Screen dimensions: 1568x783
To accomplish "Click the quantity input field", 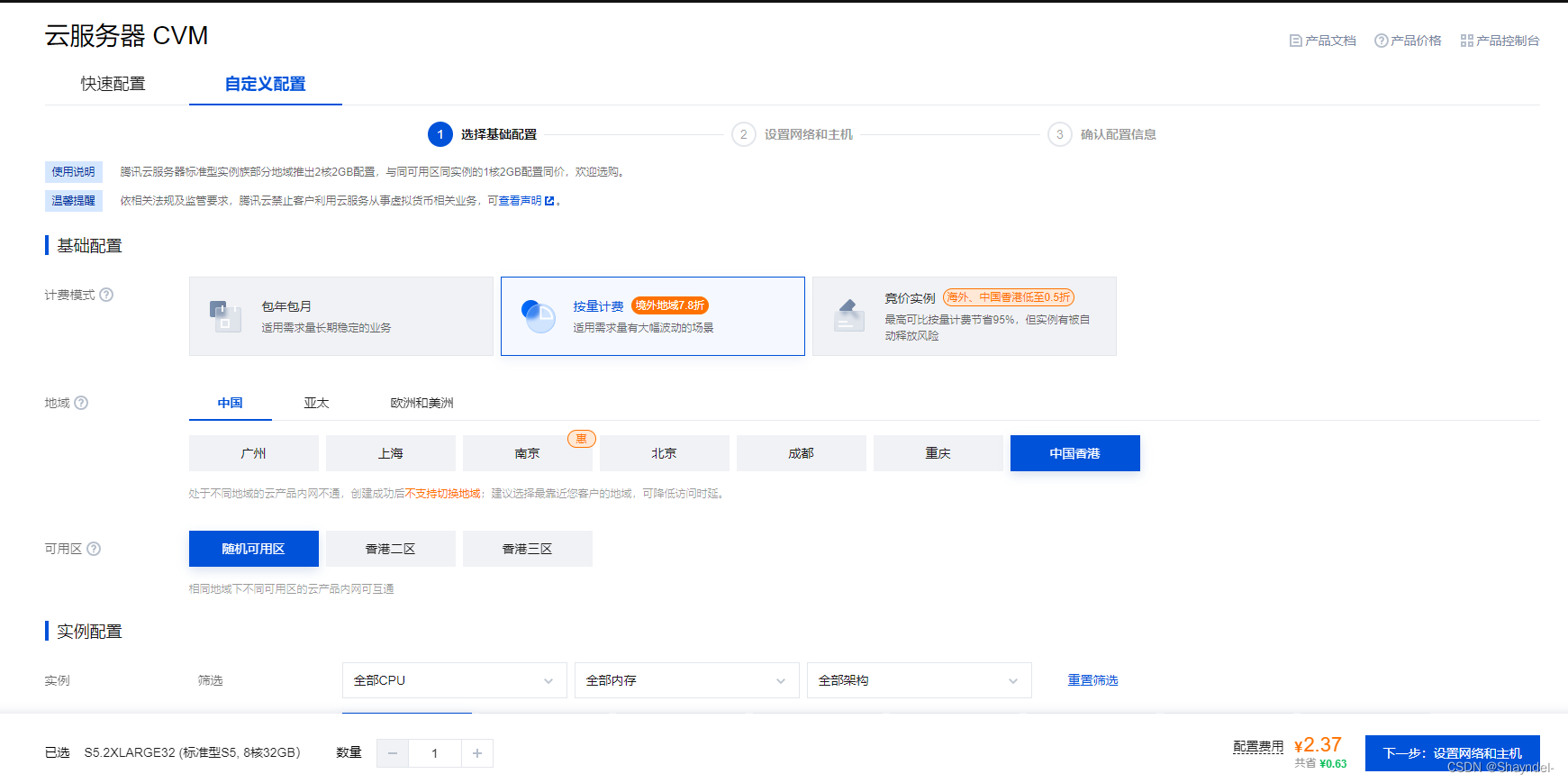I will (x=435, y=753).
